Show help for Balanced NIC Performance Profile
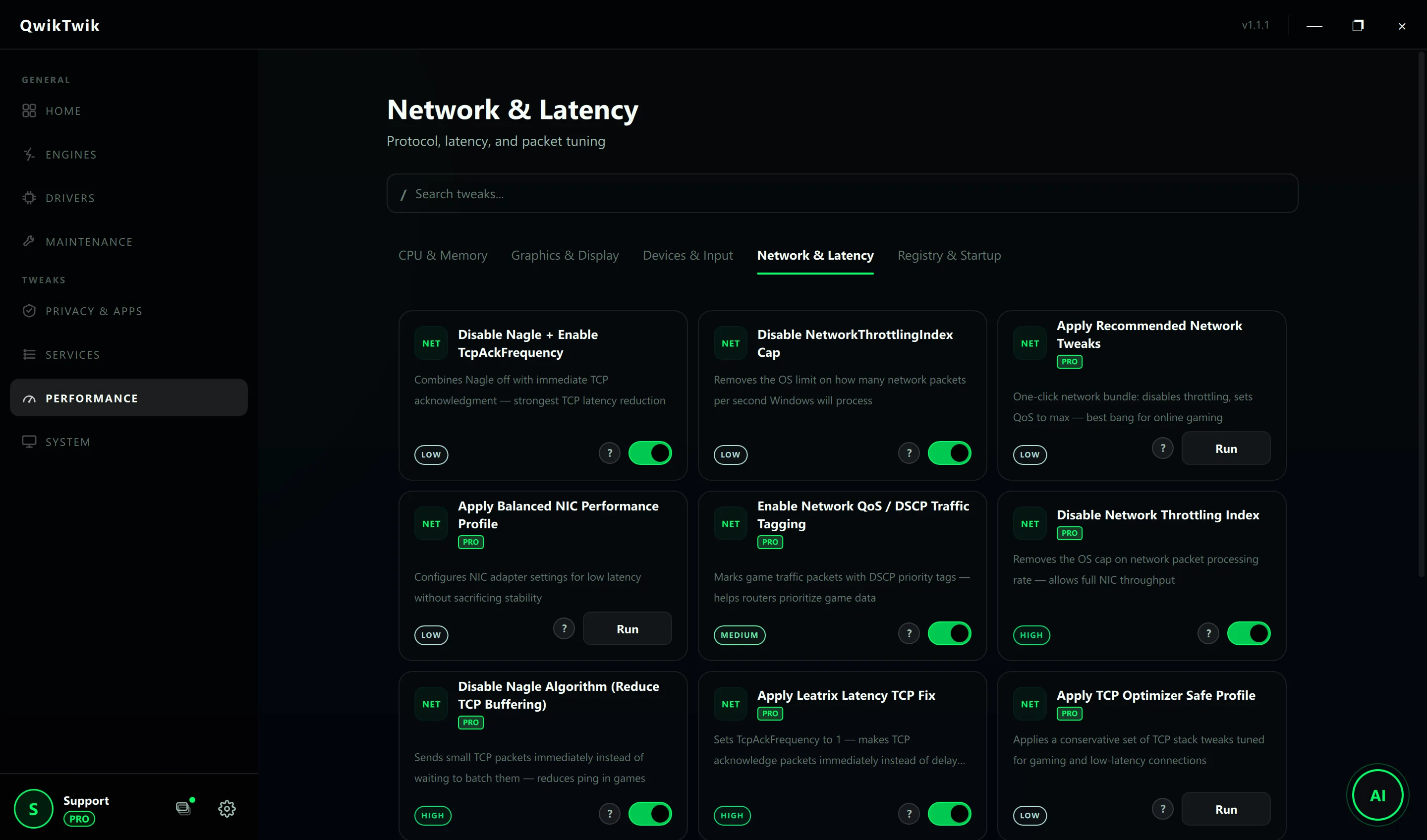The image size is (1427, 840). pyautogui.click(x=564, y=628)
